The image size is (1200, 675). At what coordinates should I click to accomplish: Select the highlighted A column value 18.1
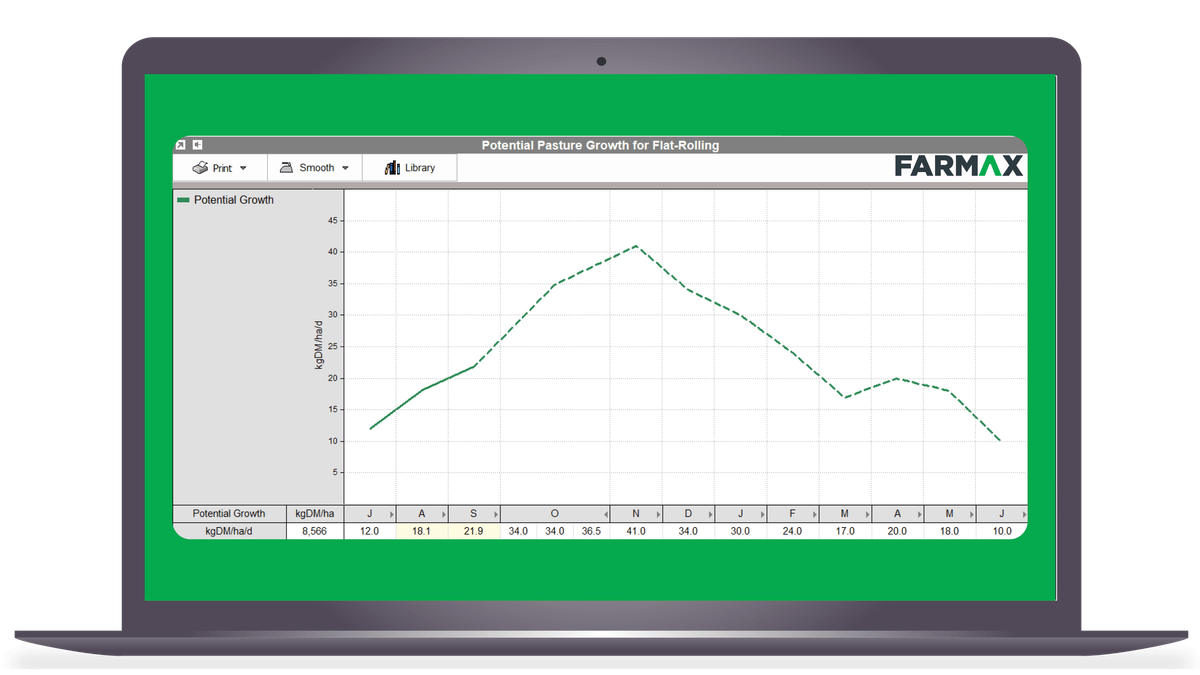point(420,530)
